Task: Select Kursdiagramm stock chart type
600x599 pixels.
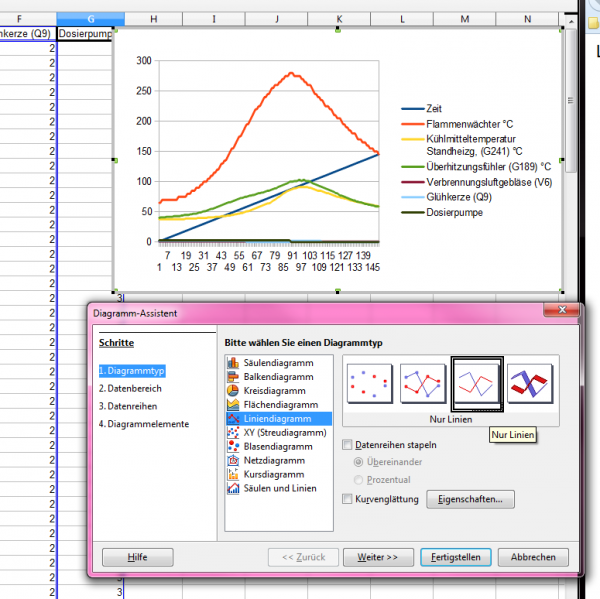Action: point(279,475)
